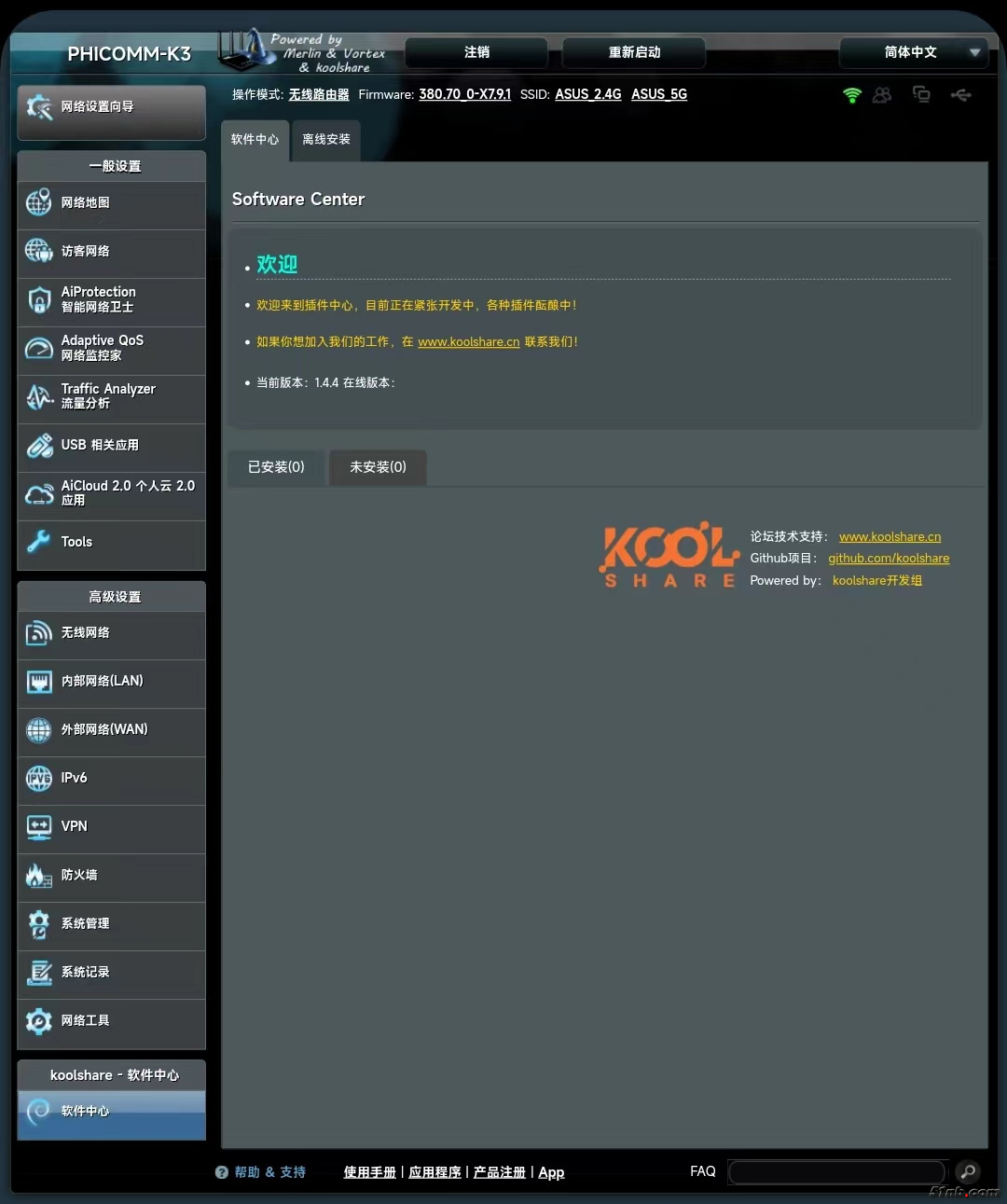Image resolution: width=1007 pixels, height=1204 pixels.
Task: Open the IPv6 globe icon
Action: 39,778
